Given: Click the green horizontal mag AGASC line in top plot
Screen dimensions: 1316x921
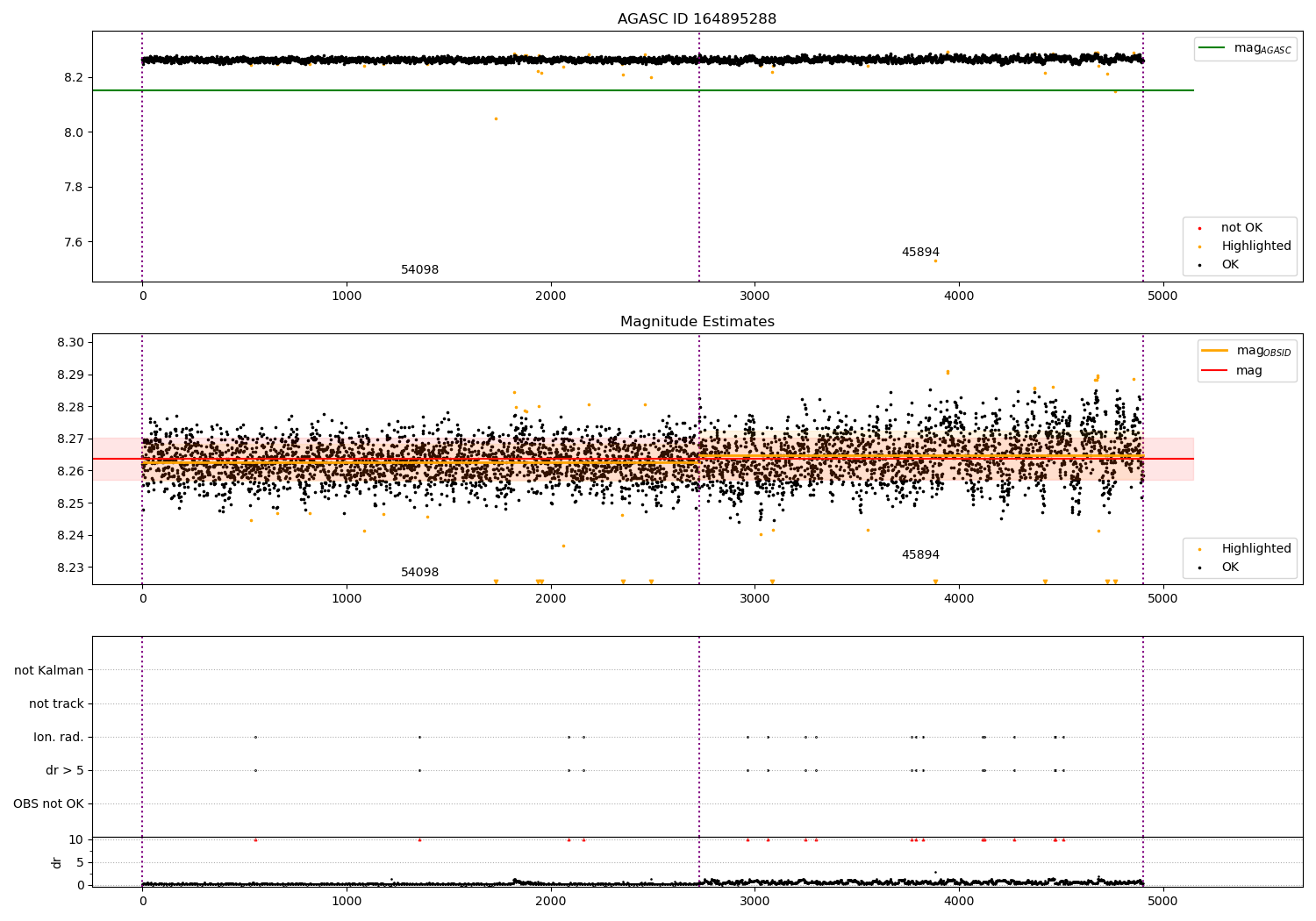Looking at the screenshot, I should click(x=643, y=90).
